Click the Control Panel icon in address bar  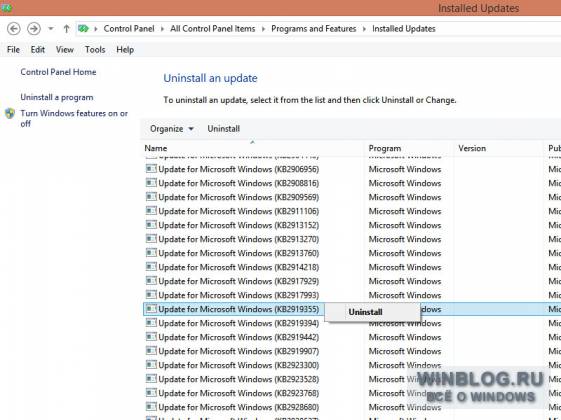(83, 29)
